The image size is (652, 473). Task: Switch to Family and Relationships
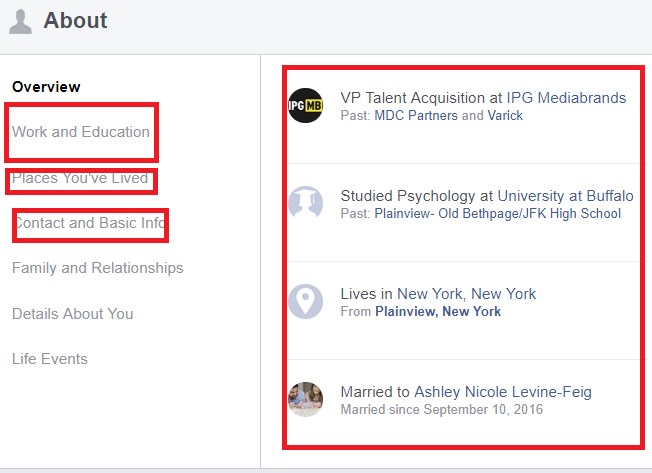point(97,268)
